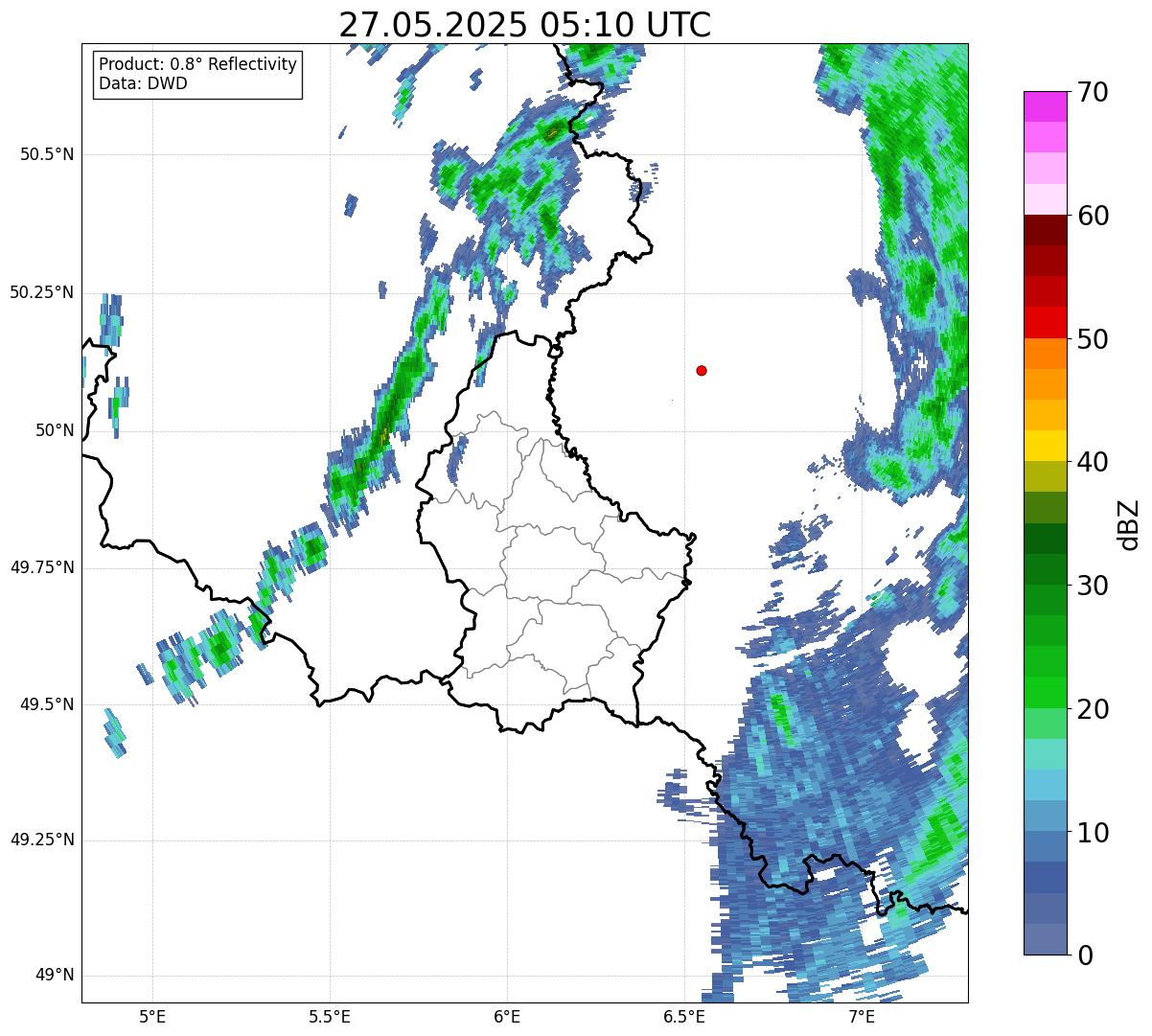Click the longitude label "6.5°E"
The height and width of the screenshot is (1036, 1152).
point(684,1016)
